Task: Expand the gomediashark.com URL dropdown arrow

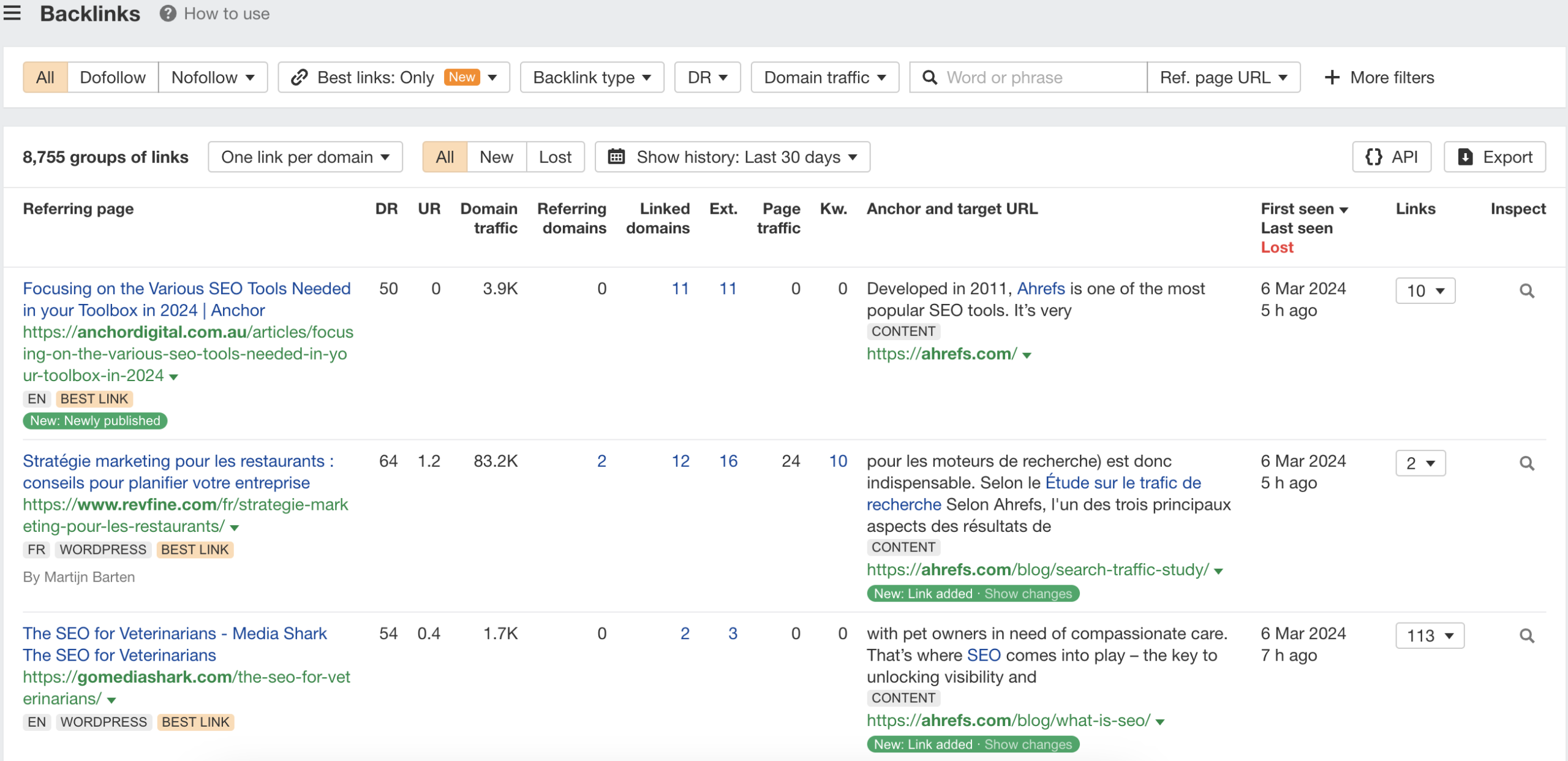Action: coord(111,700)
